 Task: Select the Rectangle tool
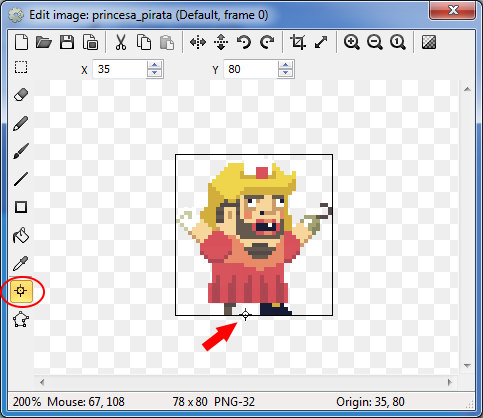click(21, 207)
